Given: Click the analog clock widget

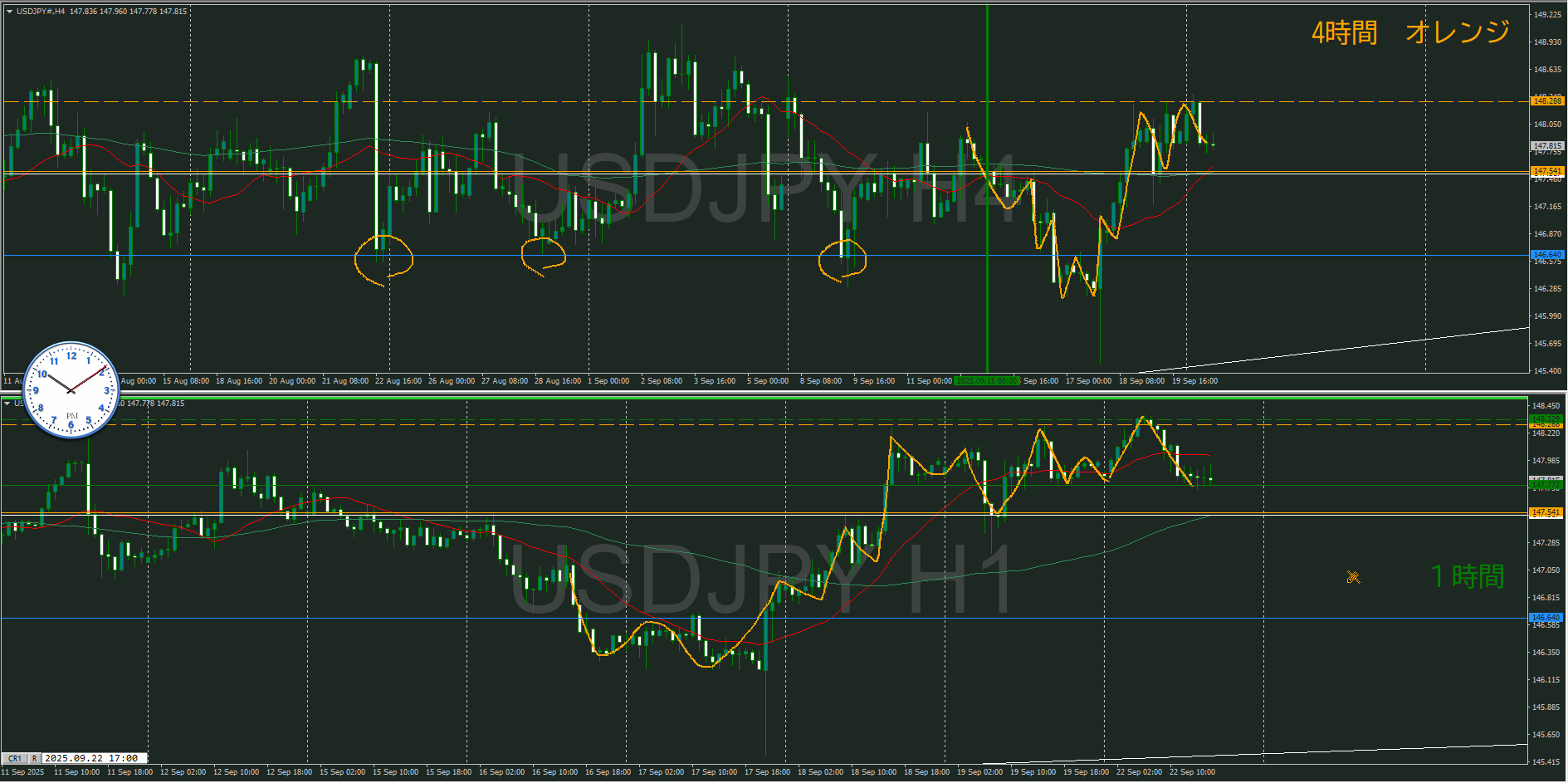Looking at the screenshot, I should [x=71, y=390].
